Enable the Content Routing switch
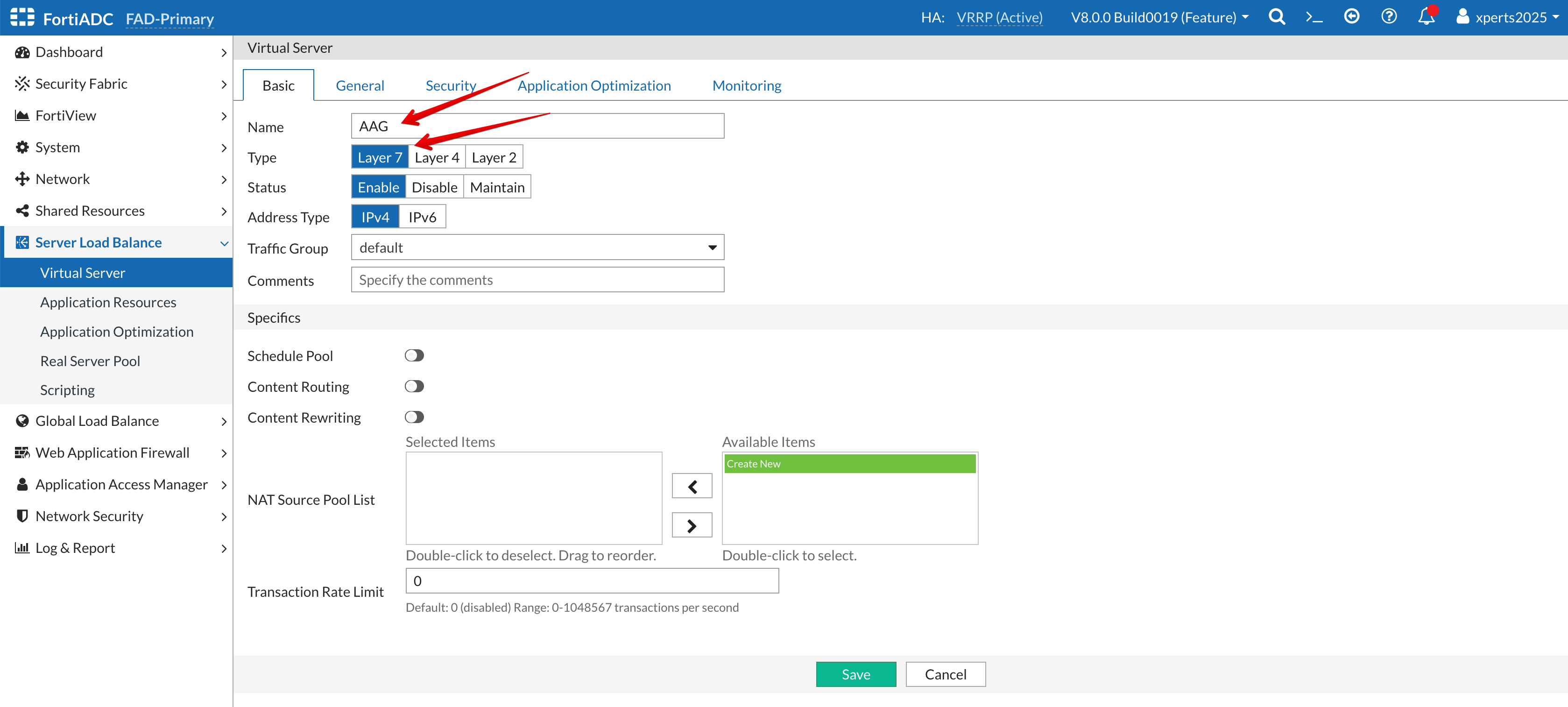This screenshot has height=707, width=1568. pyautogui.click(x=414, y=387)
